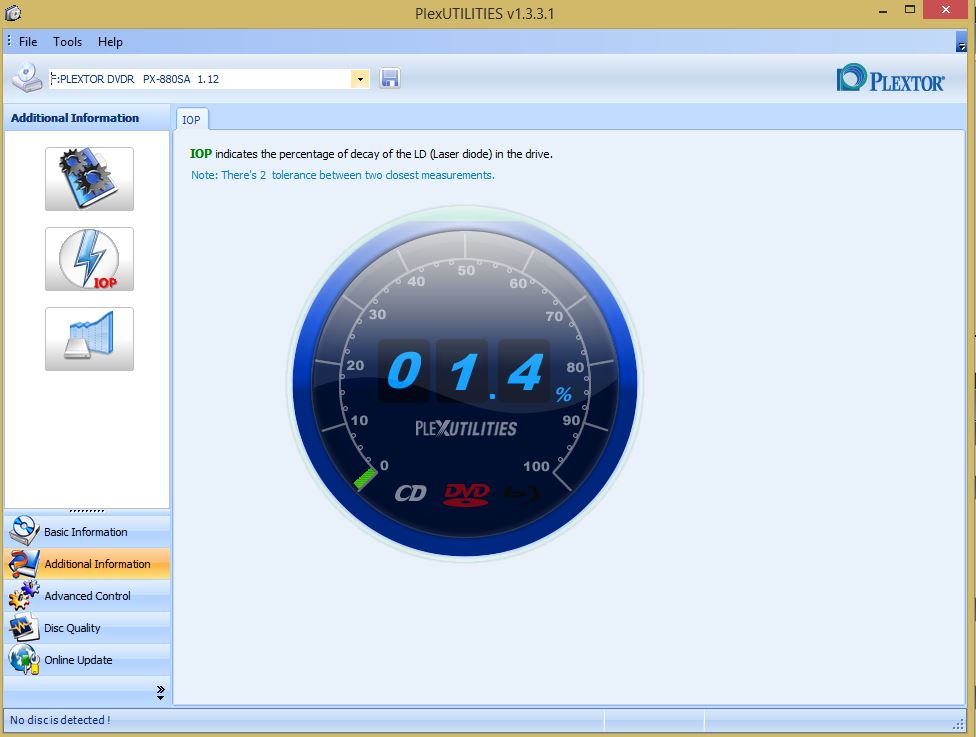
Task: Expand the navigation pane overflow chevron
Action: [161, 692]
